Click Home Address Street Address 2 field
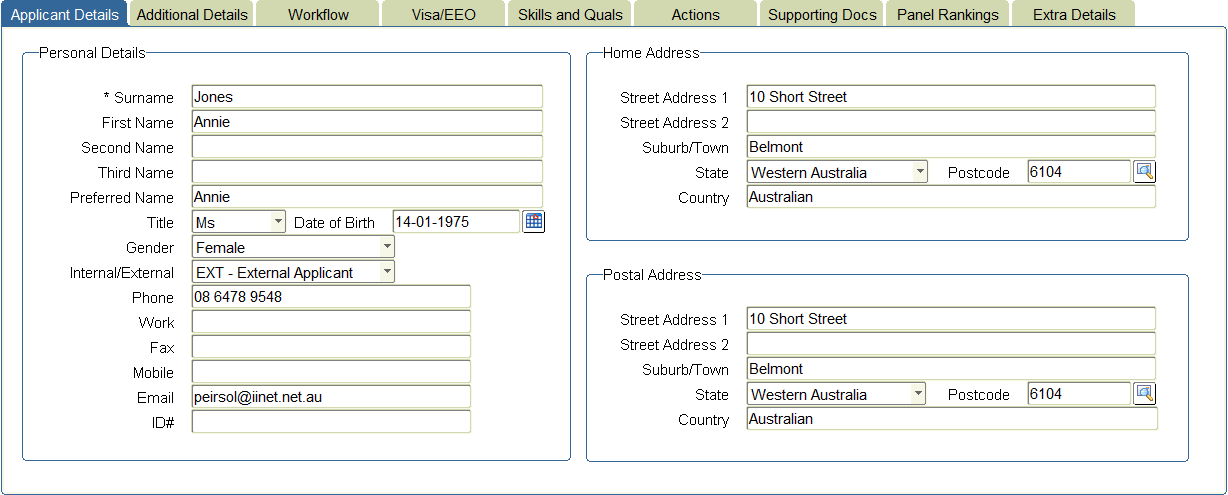Viewport: 1228px width, 495px height. (951, 122)
